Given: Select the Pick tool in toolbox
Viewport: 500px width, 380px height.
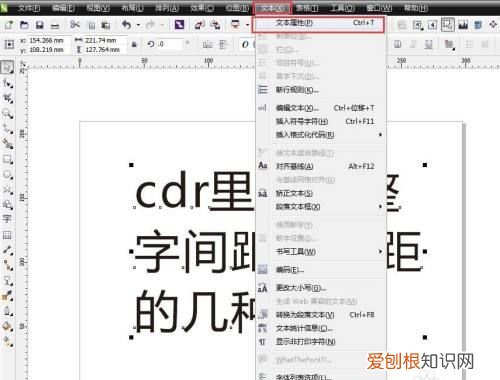Looking at the screenshot, I should pyautogui.click(x=7, y=67).
